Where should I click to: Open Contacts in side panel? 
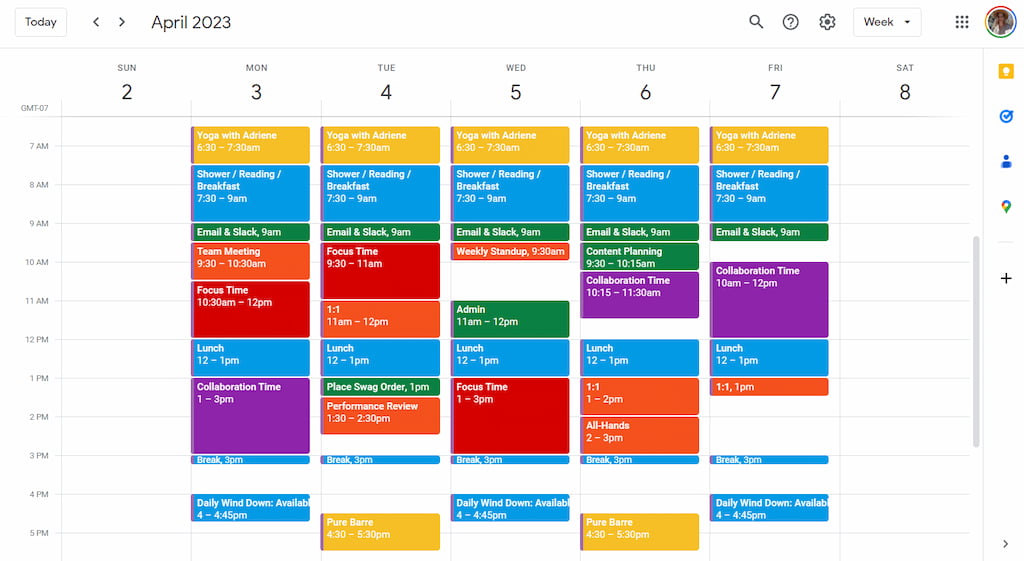click(x=1006, y=161)
